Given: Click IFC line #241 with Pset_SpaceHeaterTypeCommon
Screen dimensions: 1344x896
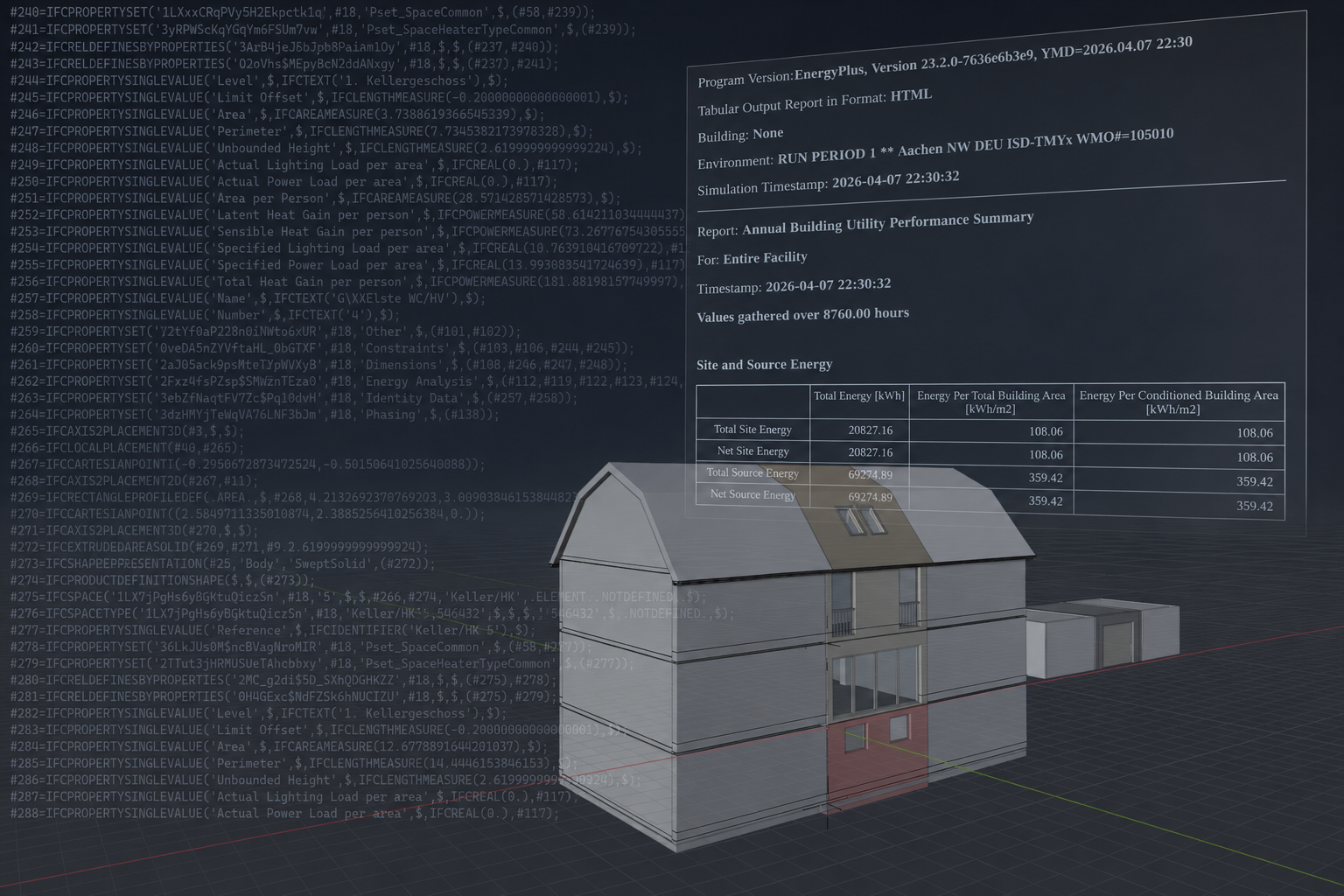Looking at the screenshot, I should click(x=323, y=30).
